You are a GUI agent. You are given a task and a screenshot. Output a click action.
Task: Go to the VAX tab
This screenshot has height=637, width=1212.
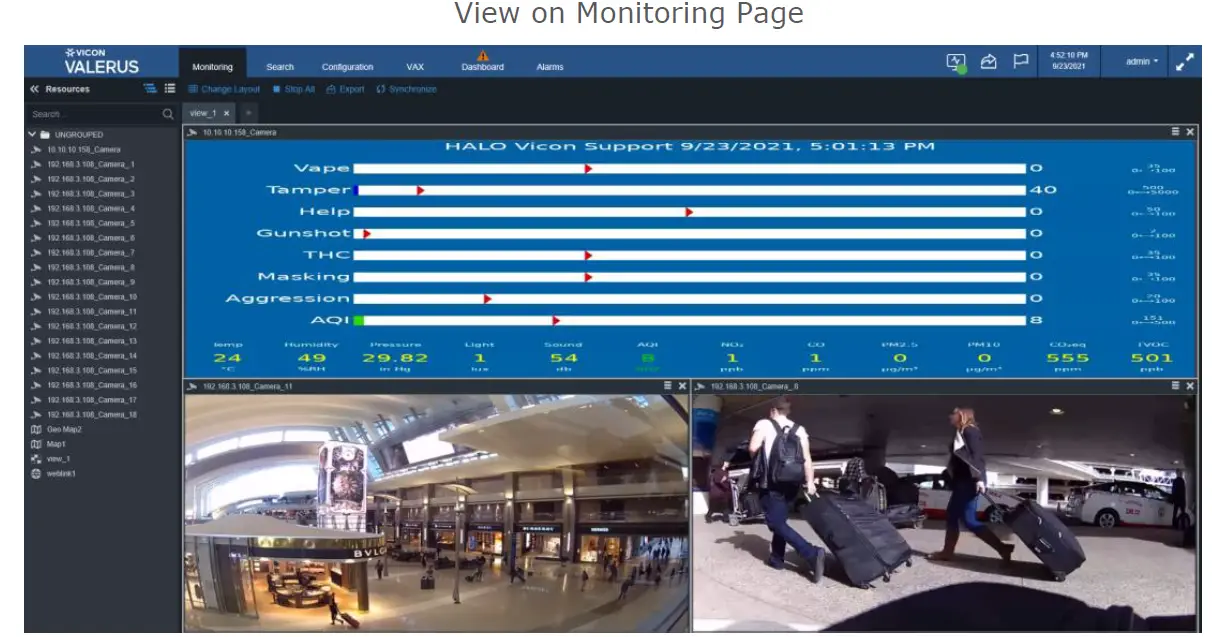point(415,67)
